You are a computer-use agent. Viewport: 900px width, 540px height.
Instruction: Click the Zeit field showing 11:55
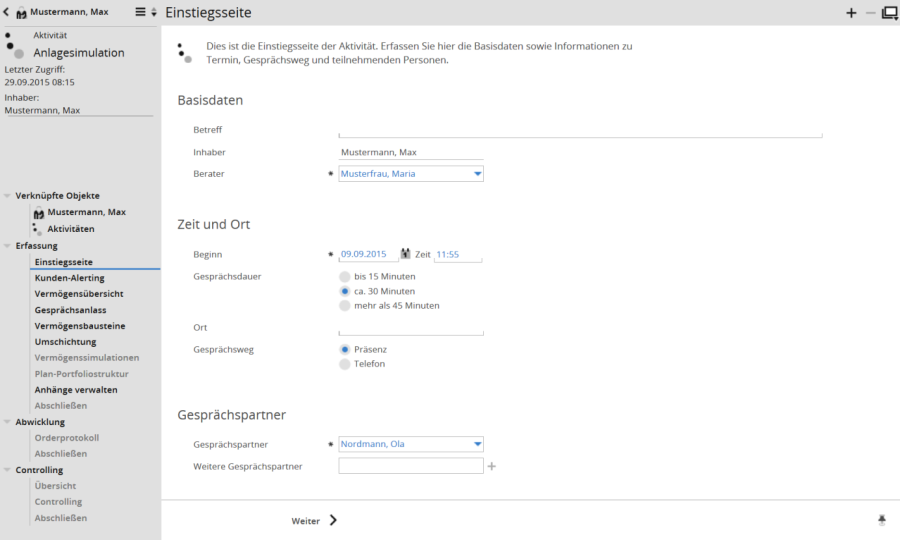[x=457, y=255]
